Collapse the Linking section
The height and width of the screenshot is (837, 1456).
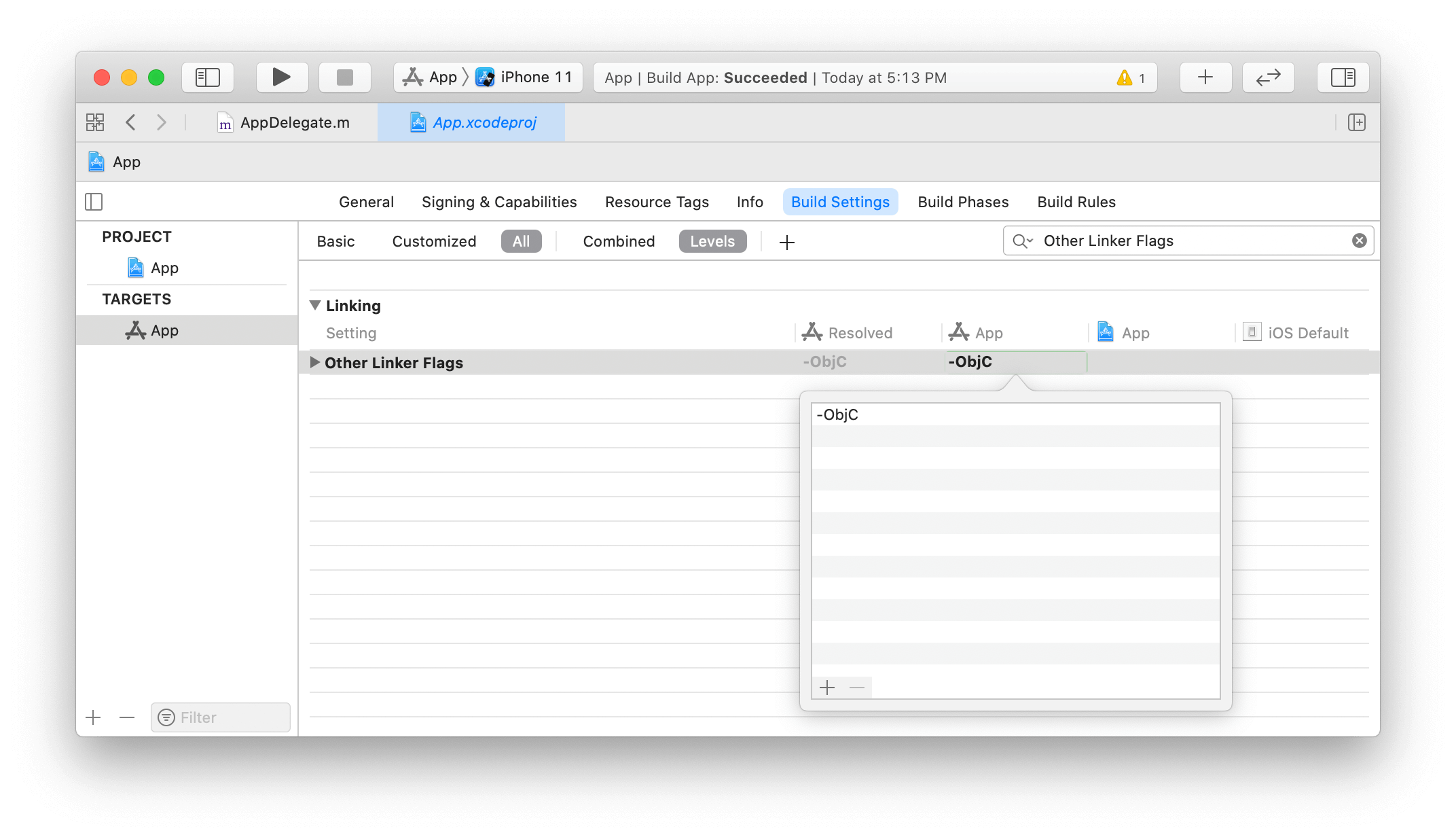[315, 305]
